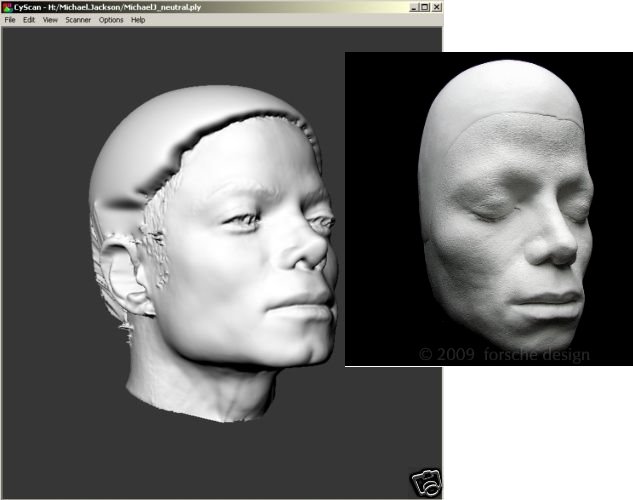Open the Help menu

138,20
